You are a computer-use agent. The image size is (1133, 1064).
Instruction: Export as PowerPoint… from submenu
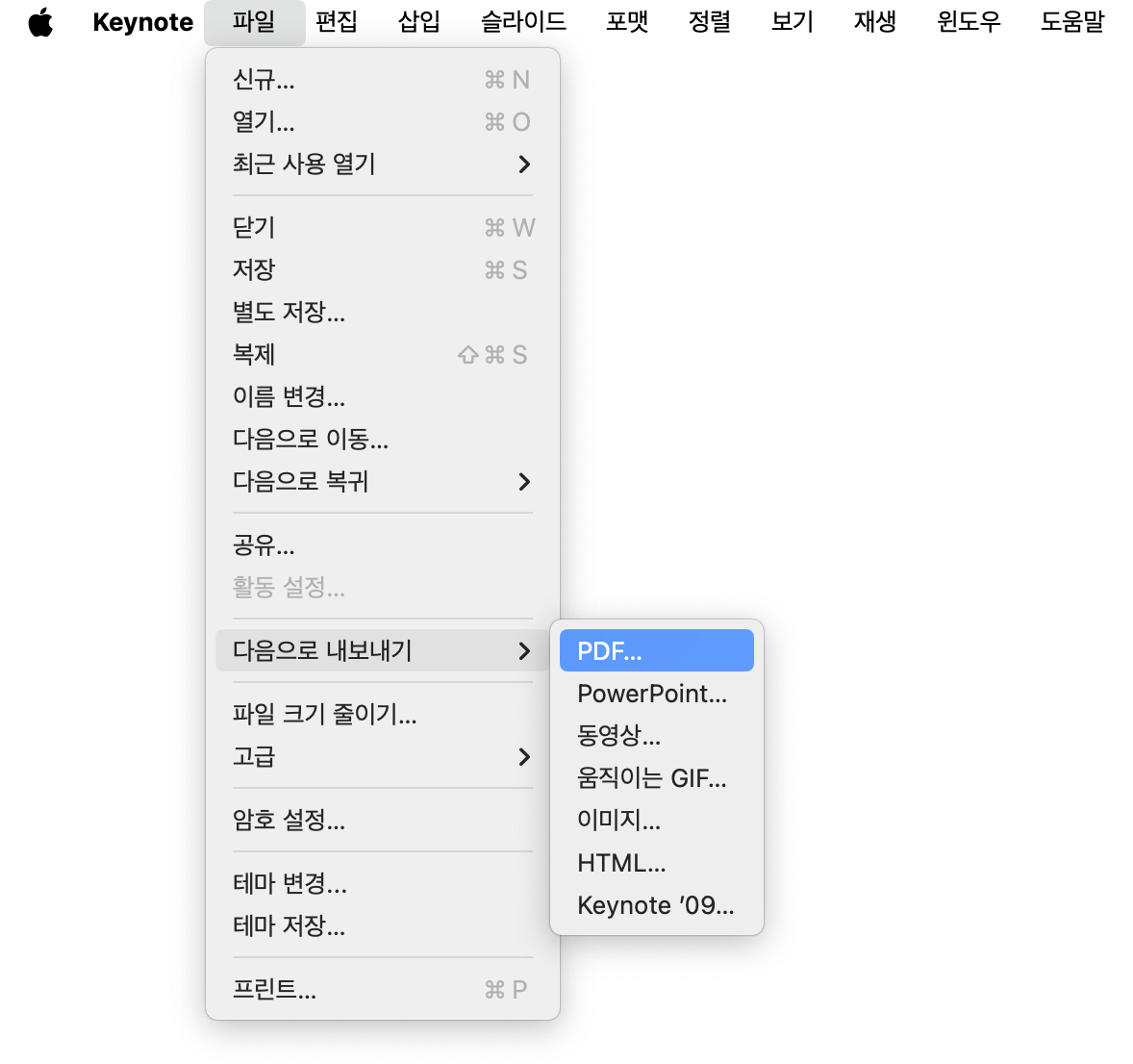(x=656, y=694)
